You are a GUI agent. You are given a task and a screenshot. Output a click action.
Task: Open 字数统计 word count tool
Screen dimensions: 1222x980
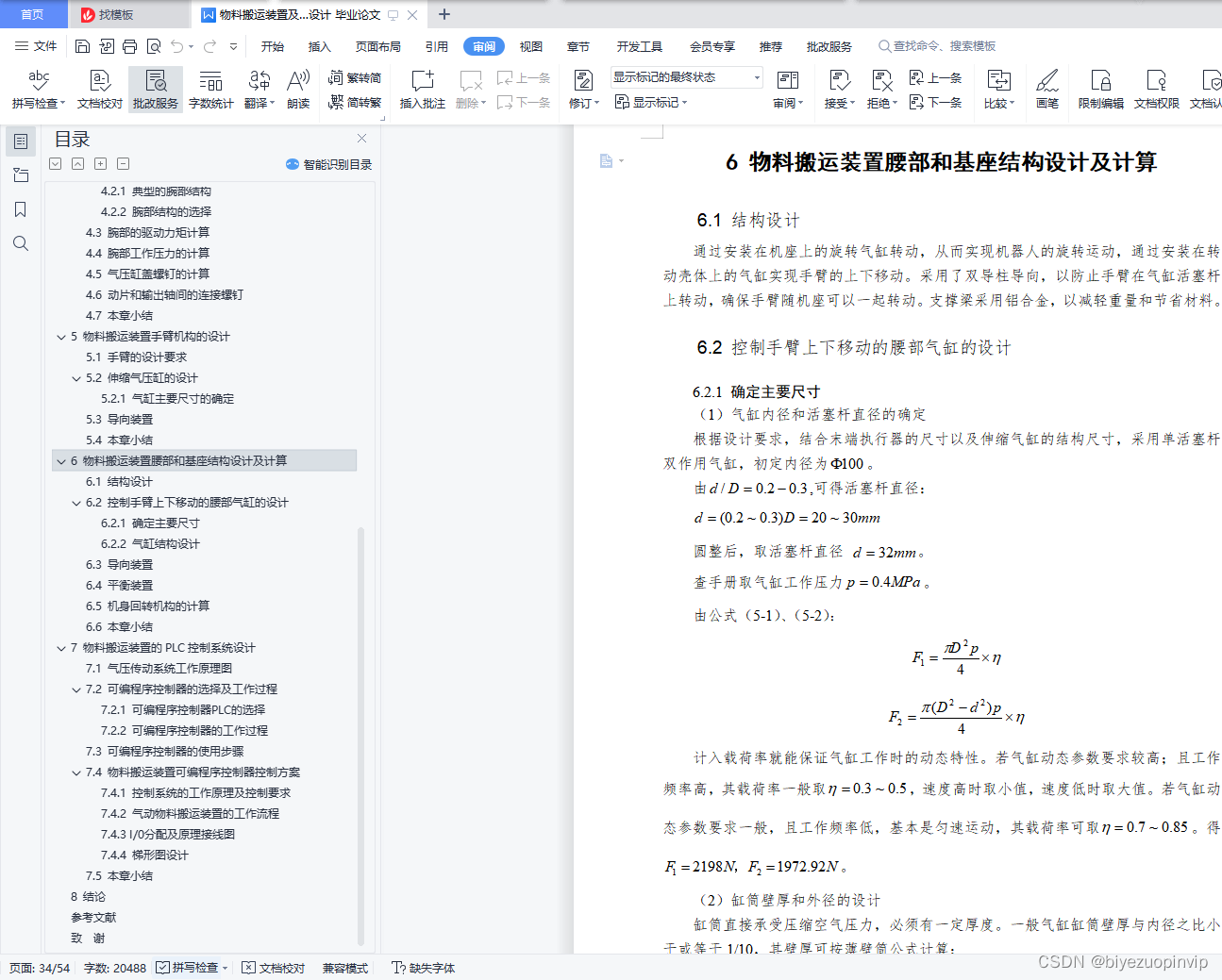coord(210,90)
